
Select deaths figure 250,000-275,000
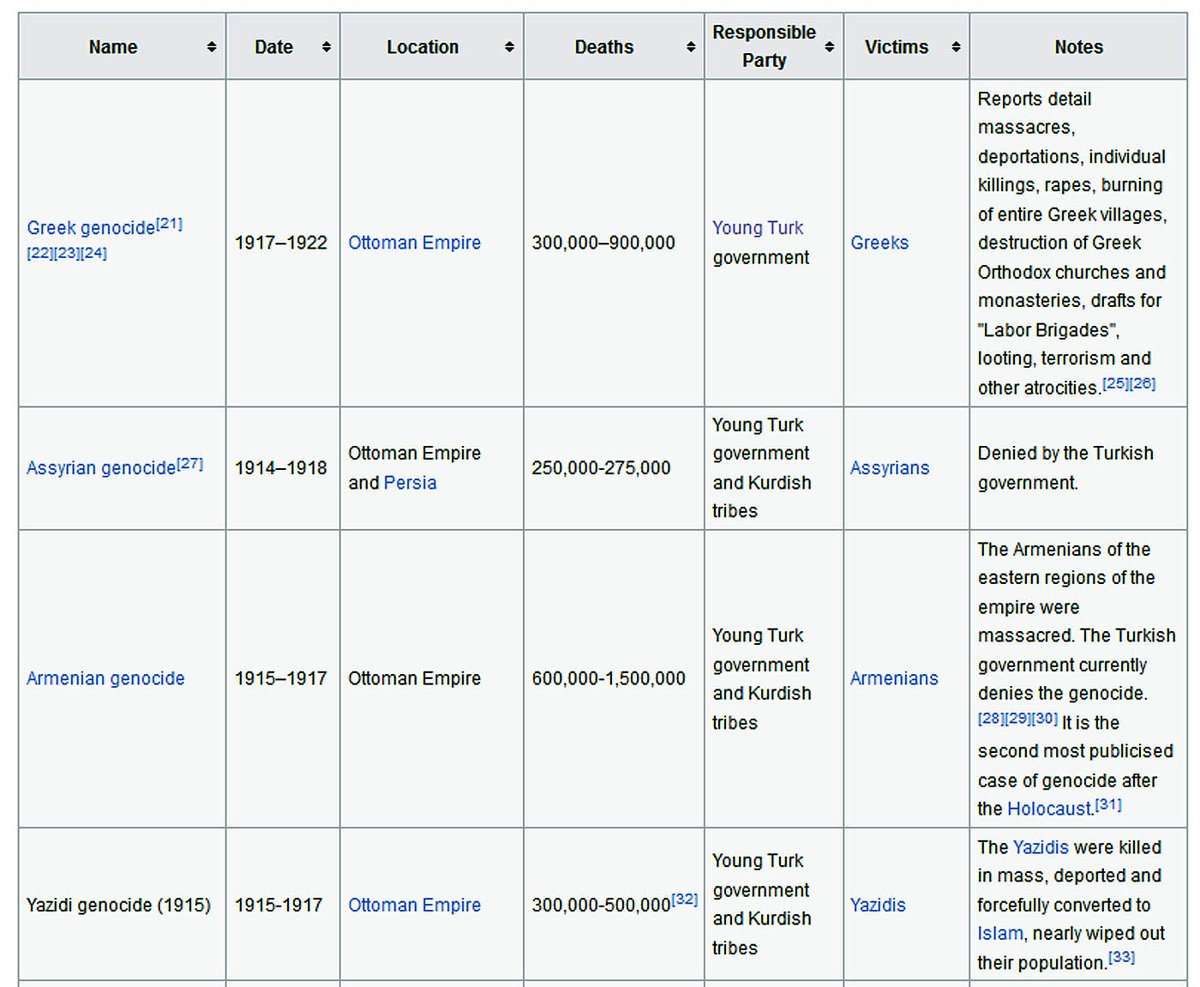602,468
